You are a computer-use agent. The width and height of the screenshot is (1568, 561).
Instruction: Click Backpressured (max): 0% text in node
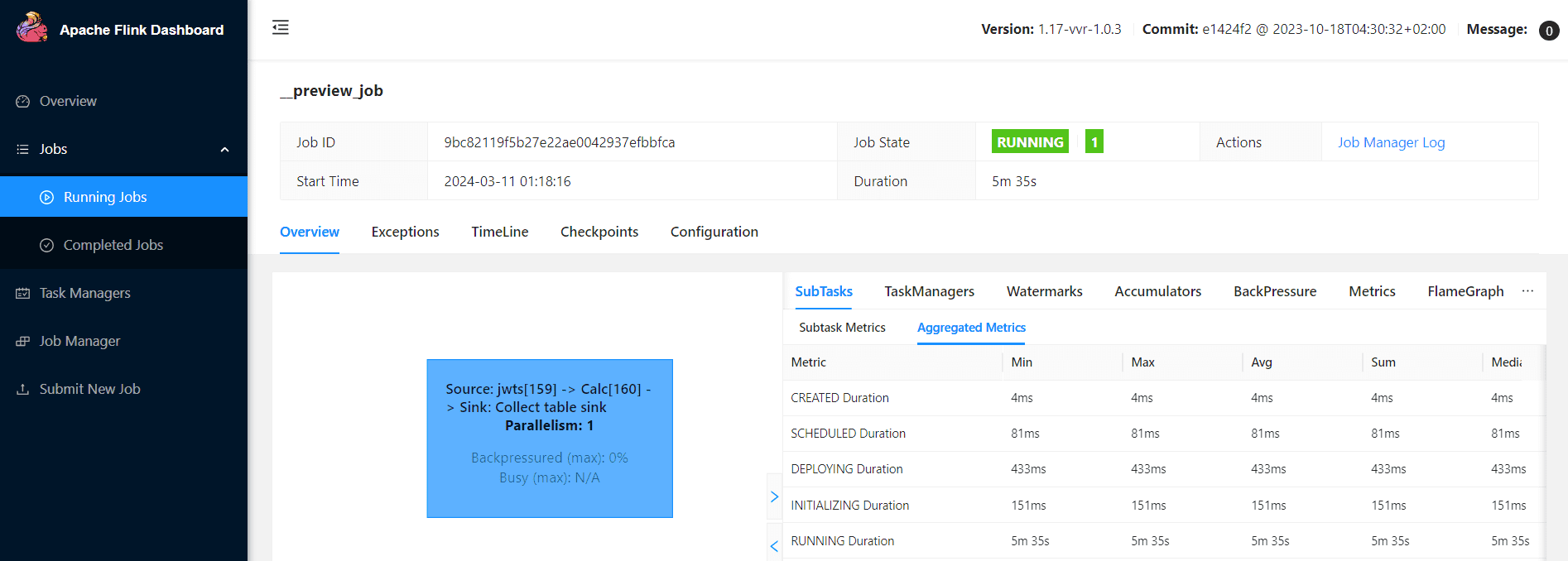[x=550, y=458]
